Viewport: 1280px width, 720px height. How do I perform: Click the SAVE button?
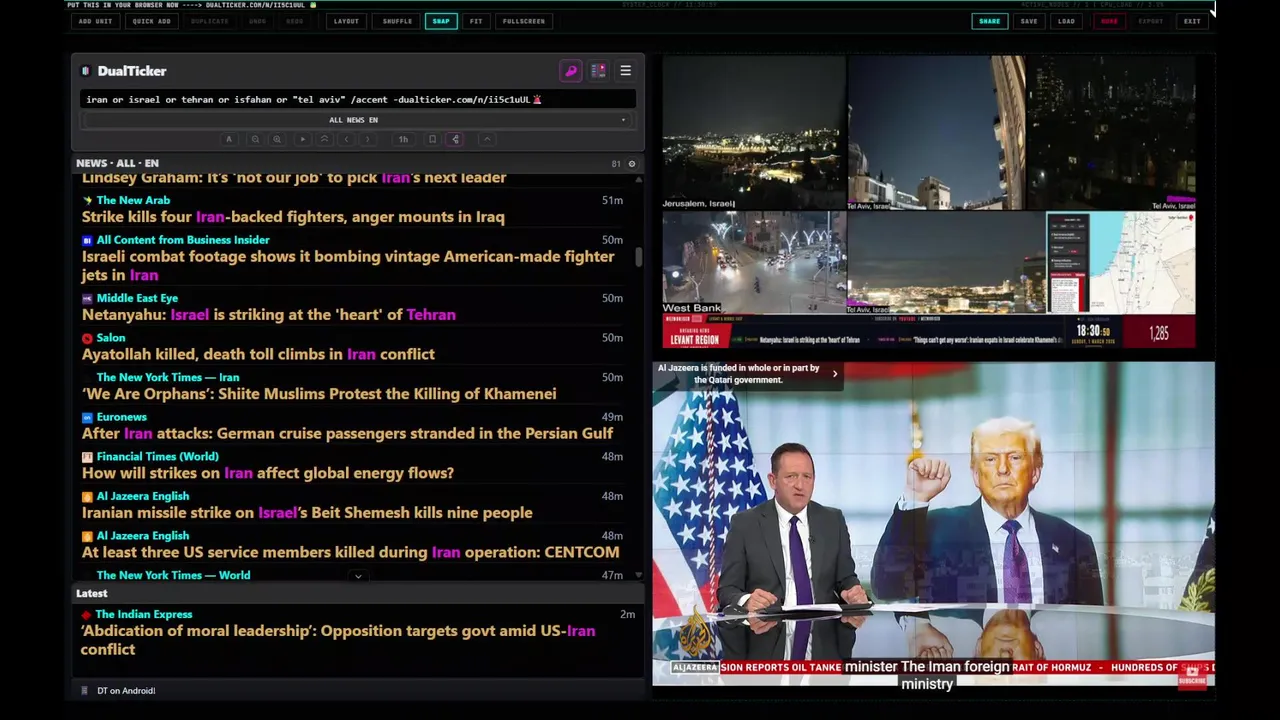point(1029,21)
